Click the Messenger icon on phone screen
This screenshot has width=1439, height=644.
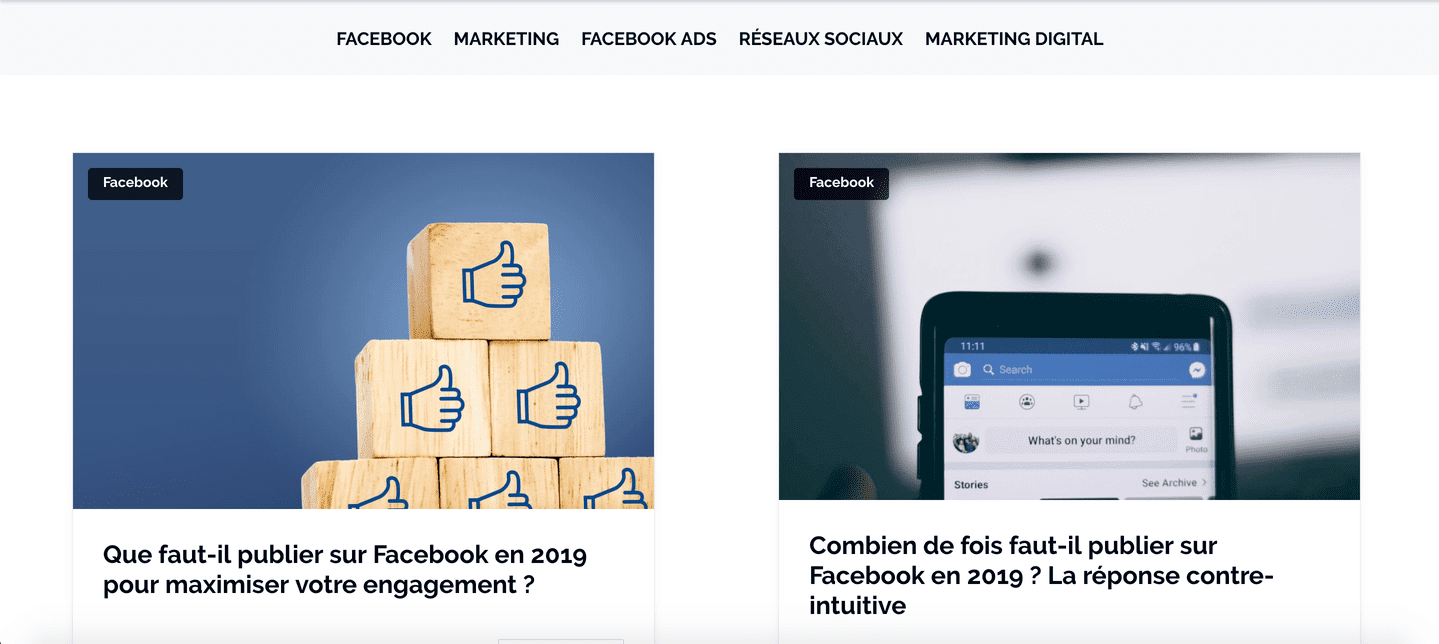[x=1196, y=370]
